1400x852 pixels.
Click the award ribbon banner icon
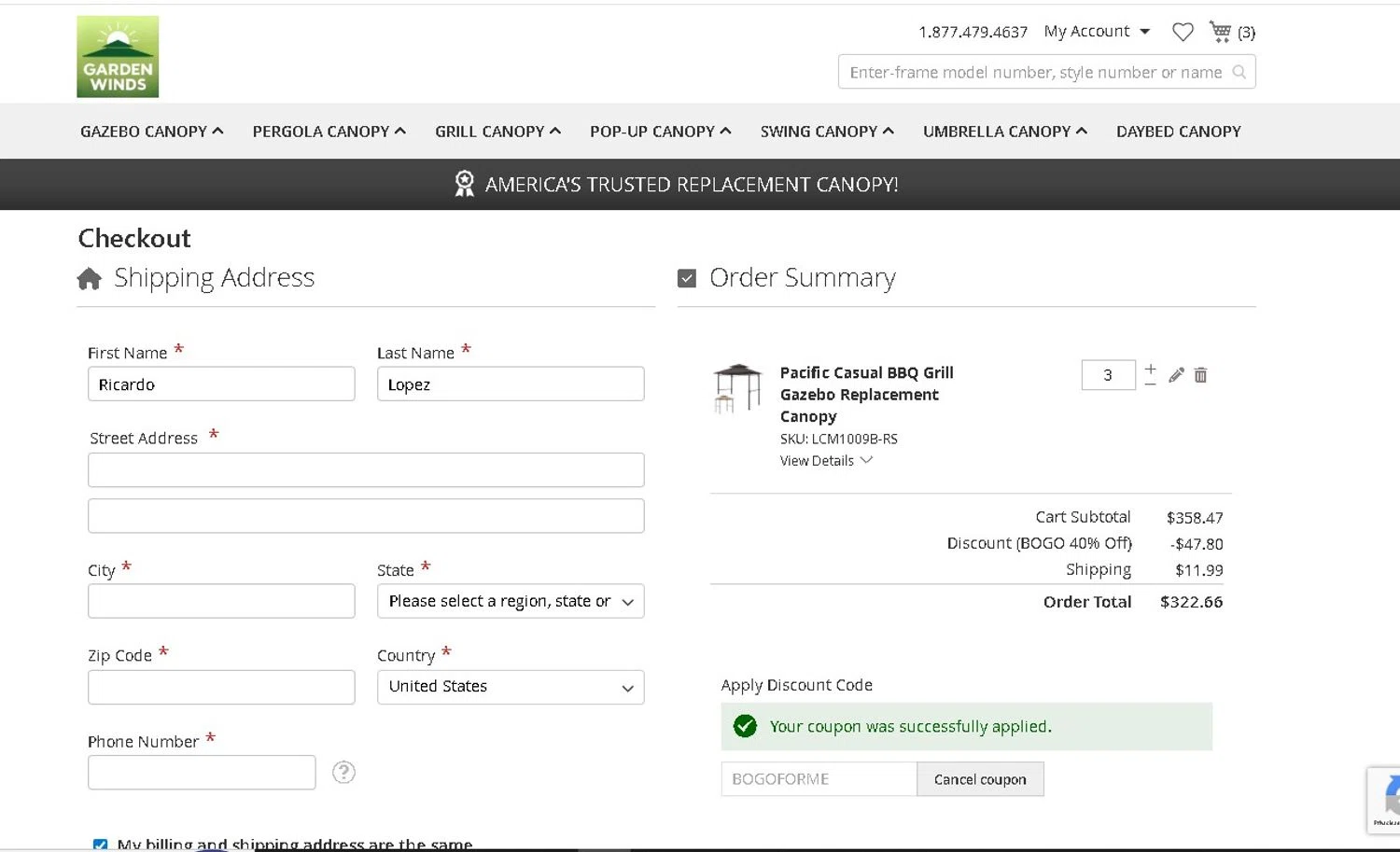[464, 184]
